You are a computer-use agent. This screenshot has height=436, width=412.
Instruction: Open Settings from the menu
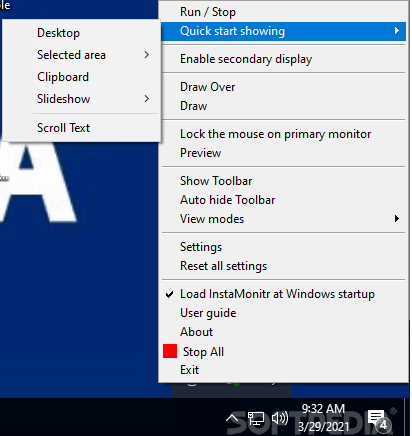pyautogui.click(x=283, y=247)
